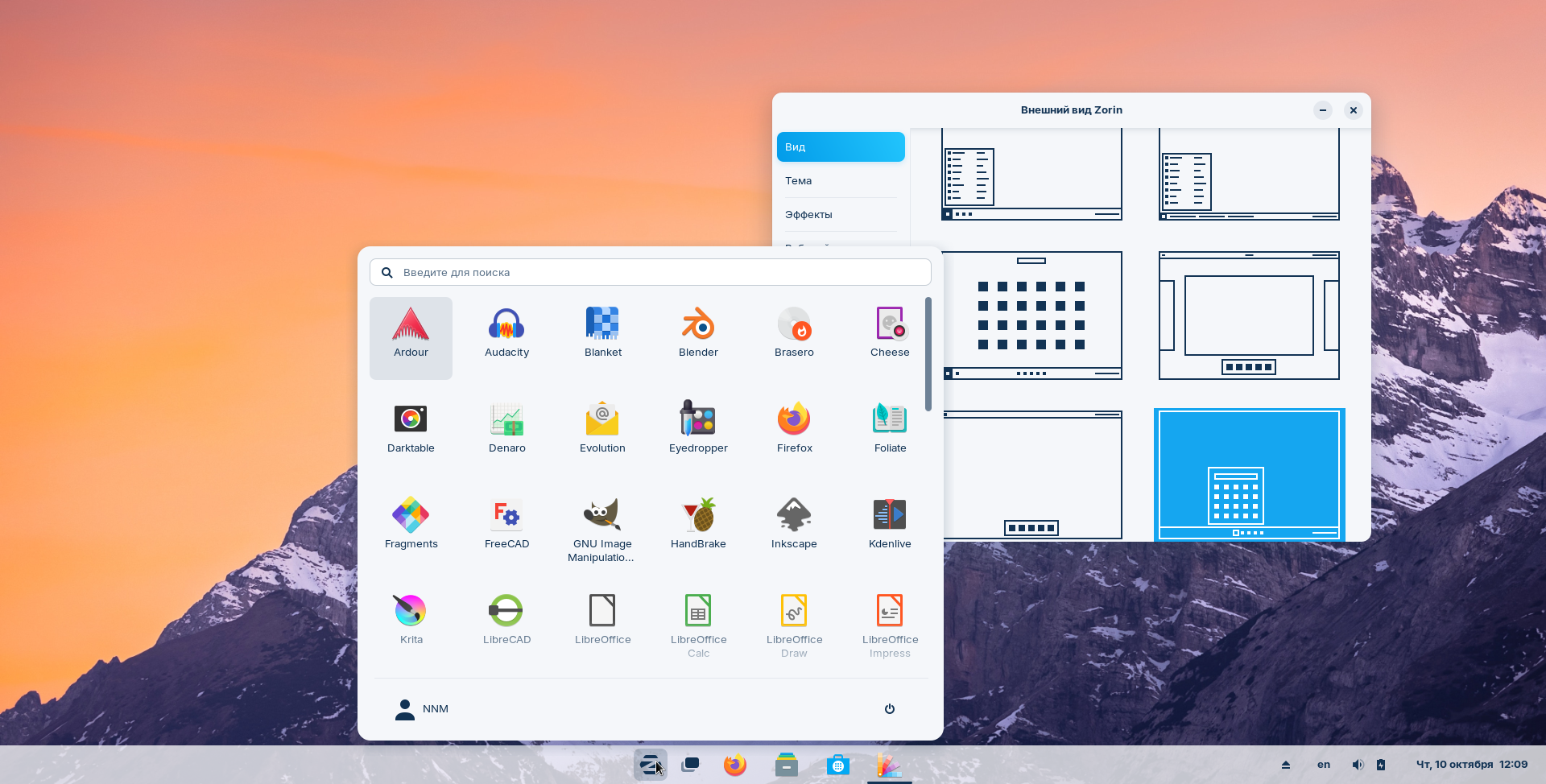The height and width of the screenshot is (784, 1546).
Task: Switch to the Эффекты tab
Action: click(x=841, y=215)
